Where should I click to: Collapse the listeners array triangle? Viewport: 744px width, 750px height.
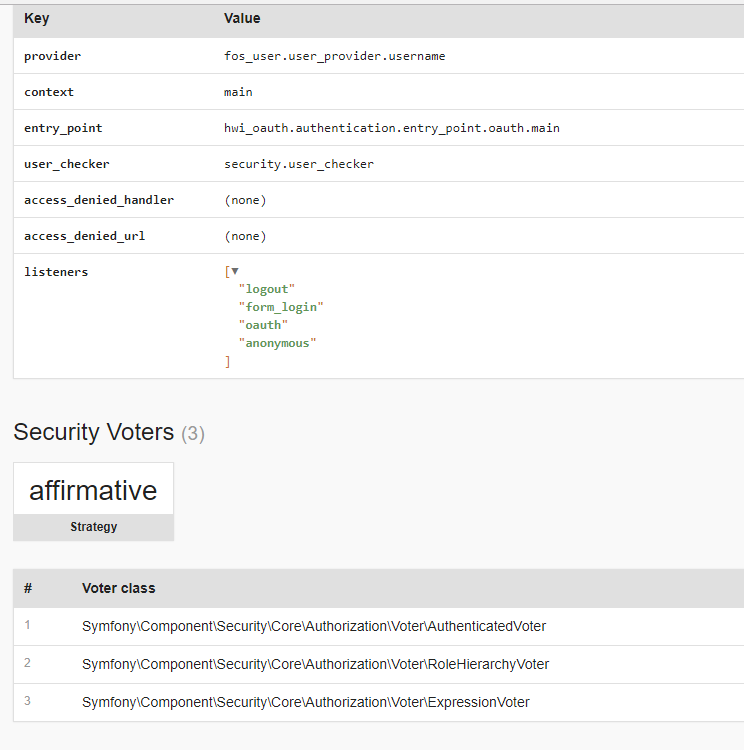pos(235,271)
